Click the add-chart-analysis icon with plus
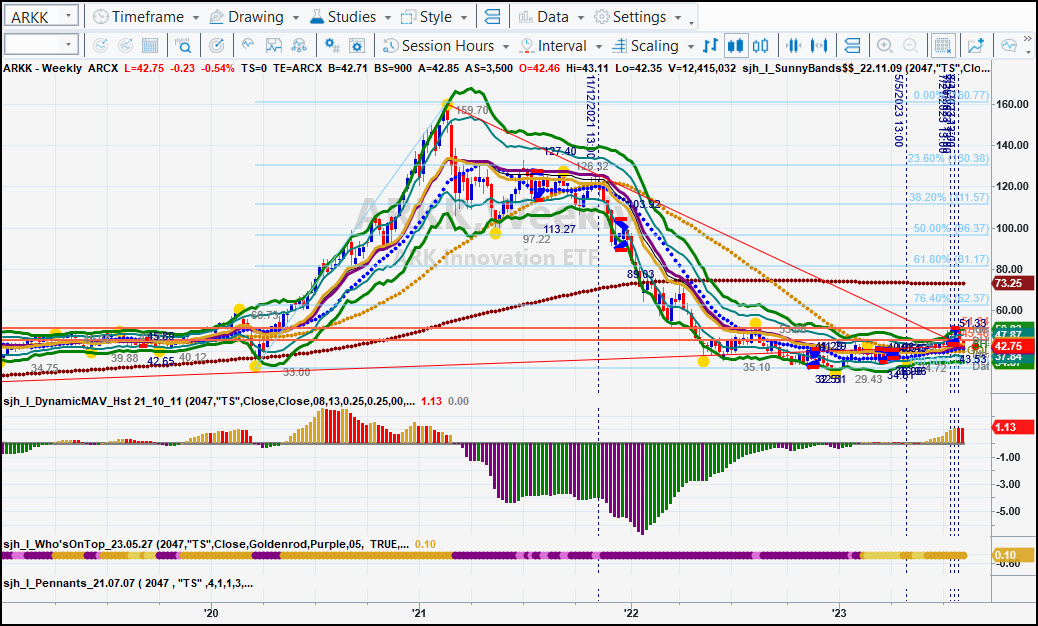Screen dimensions: 1038x626 click(x=976, y=46)
